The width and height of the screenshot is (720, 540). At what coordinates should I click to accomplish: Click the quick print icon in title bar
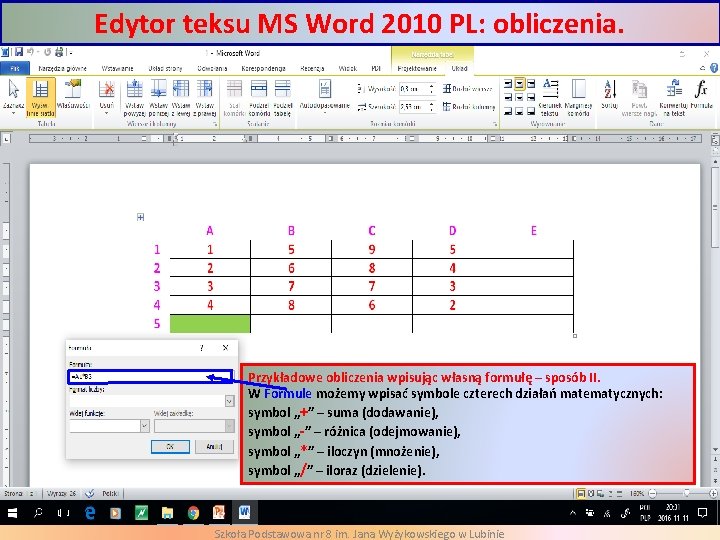[59, 52]
